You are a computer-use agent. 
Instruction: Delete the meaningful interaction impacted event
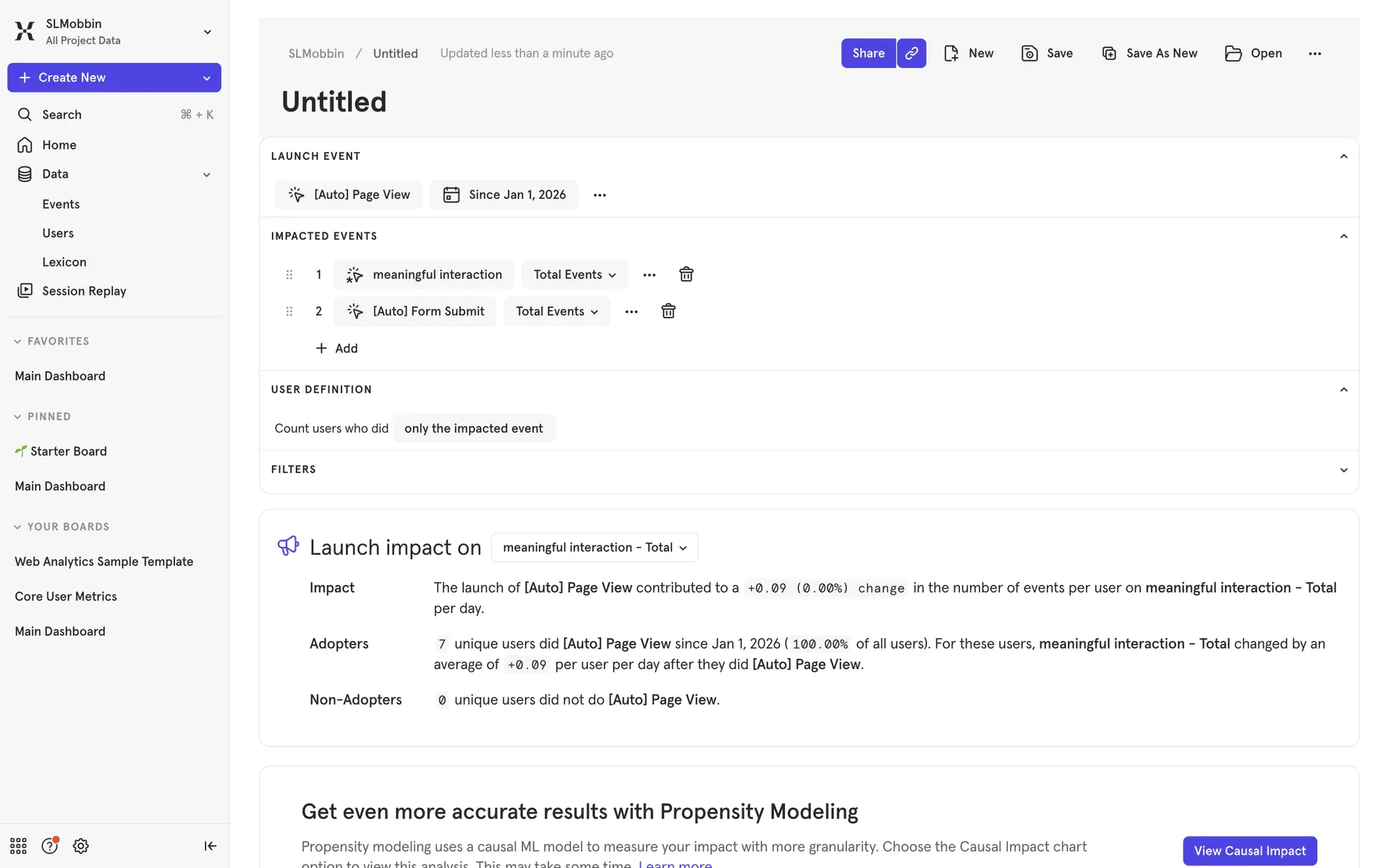pos(686,275)
